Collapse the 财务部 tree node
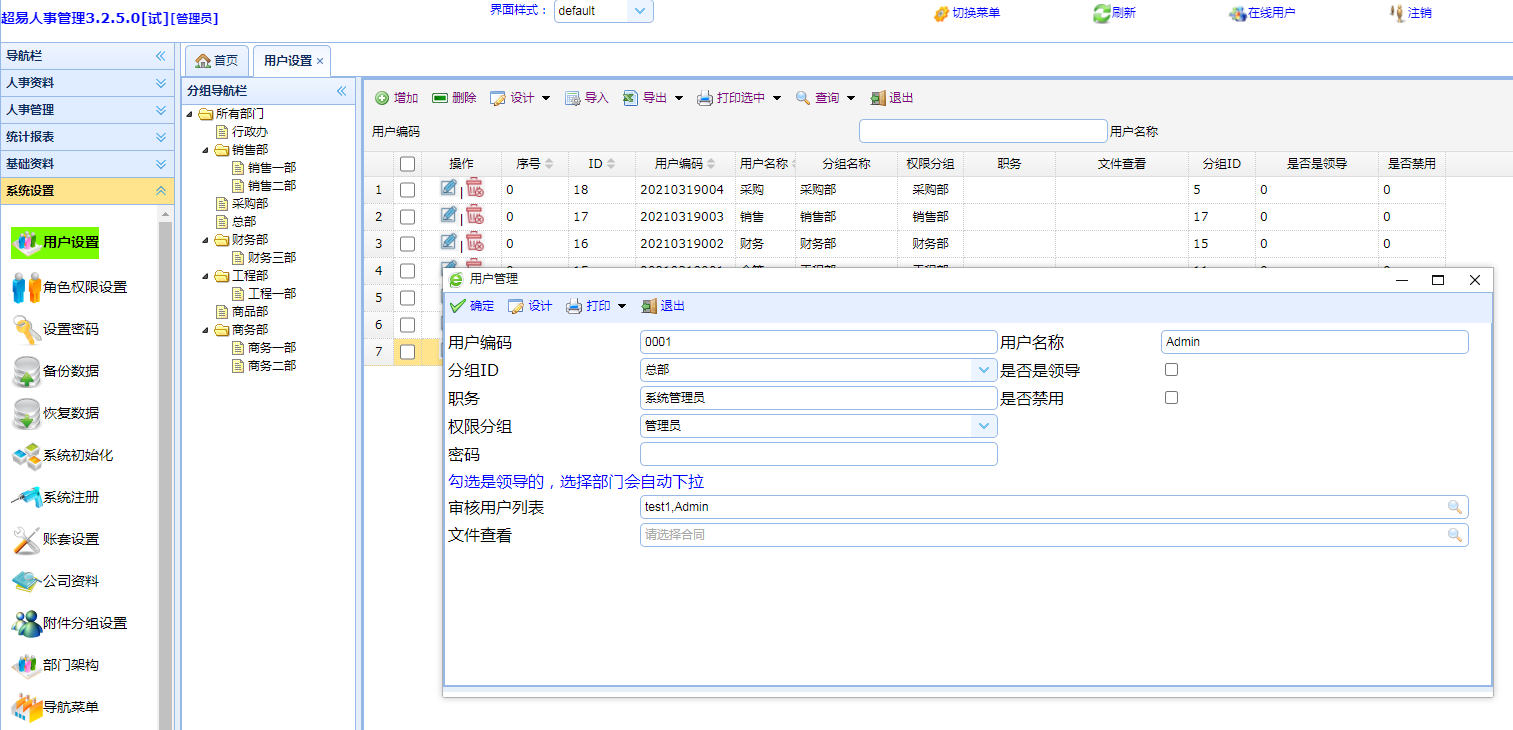The image size is (1513, 730). pyautogui.click(x=205, y=240)
